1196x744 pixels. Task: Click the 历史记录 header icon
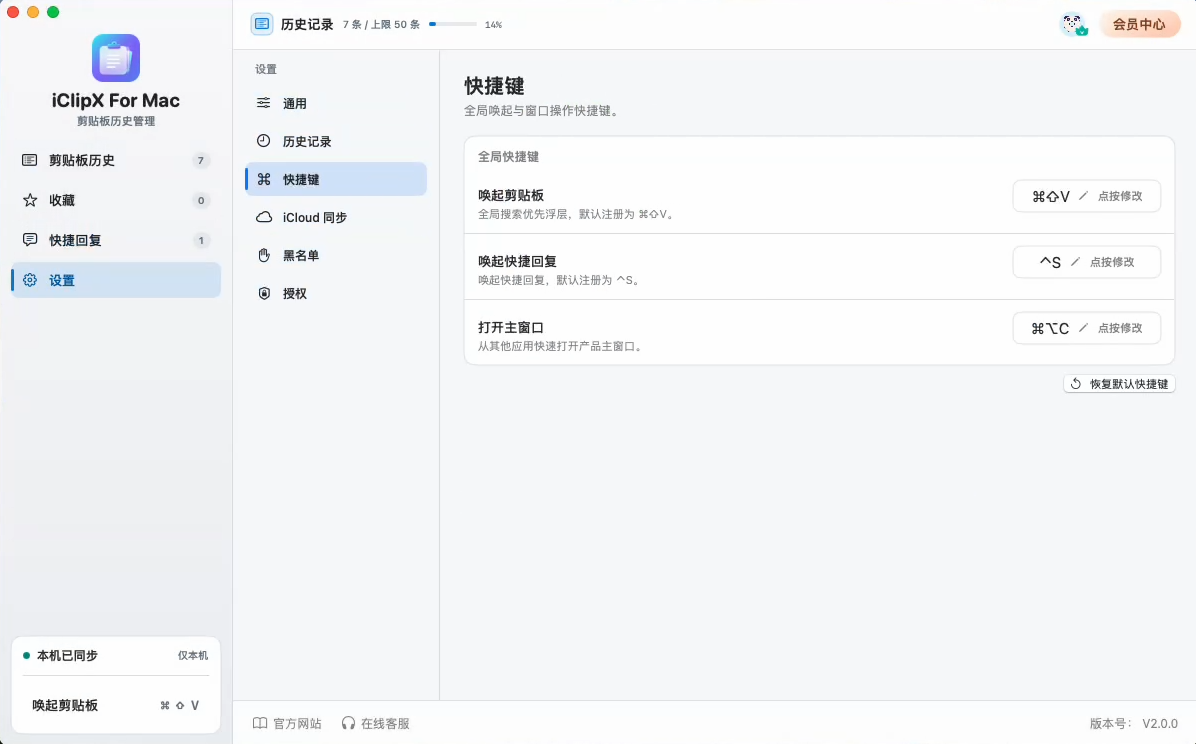(262, 24)
